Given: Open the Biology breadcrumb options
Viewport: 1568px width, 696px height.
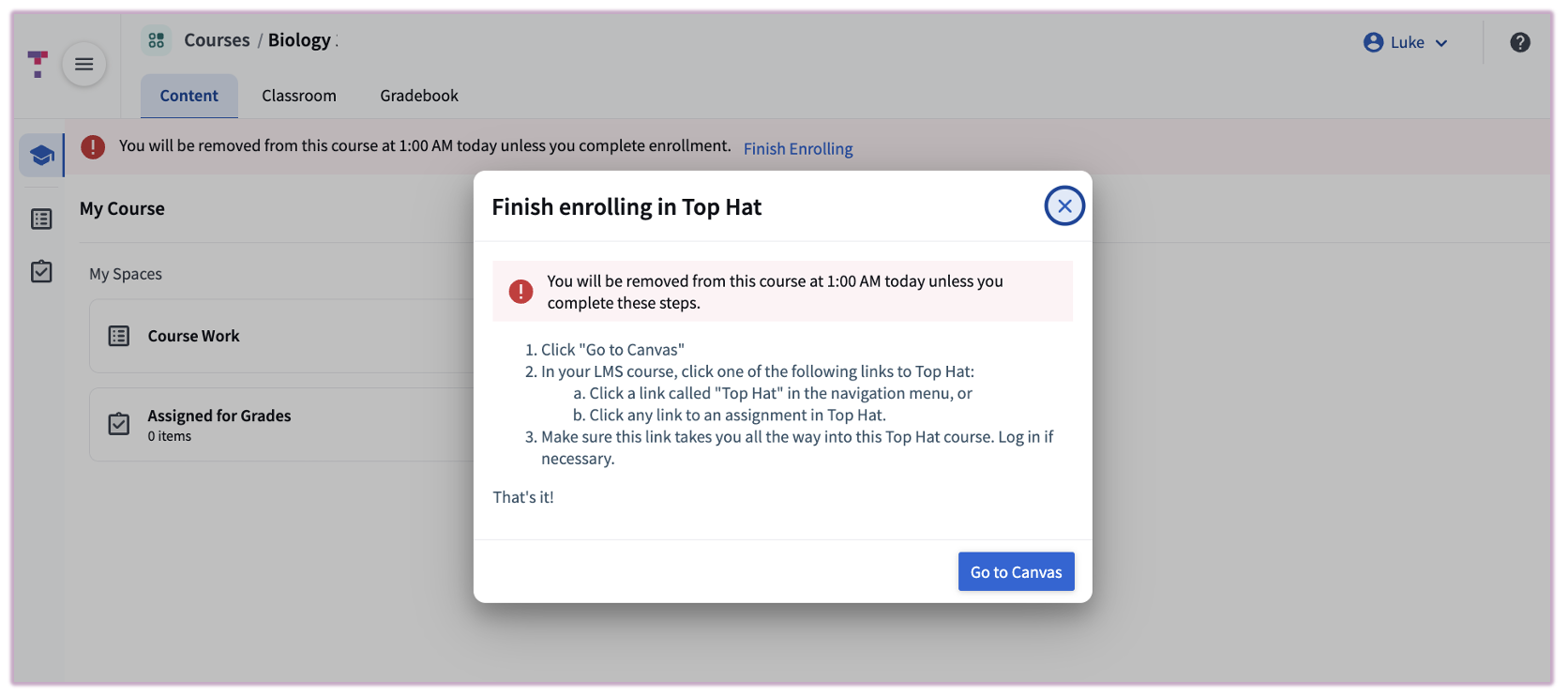Looking at the screenshot, I should coord(338,40).
